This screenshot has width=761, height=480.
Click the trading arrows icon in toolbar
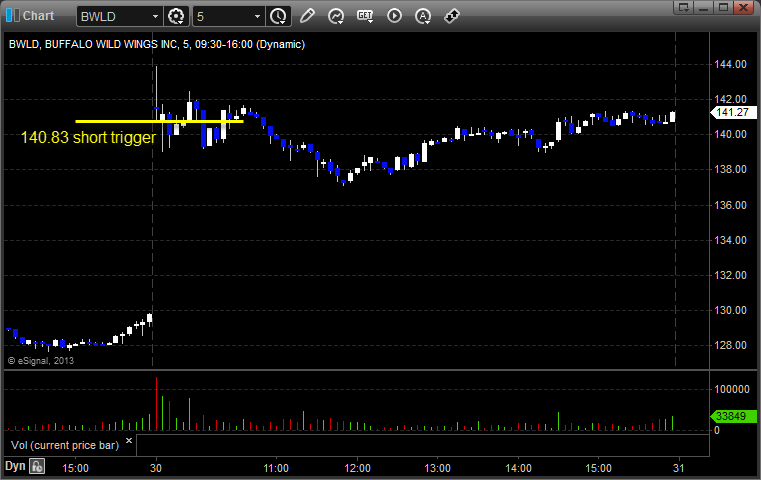coord(452,16)
